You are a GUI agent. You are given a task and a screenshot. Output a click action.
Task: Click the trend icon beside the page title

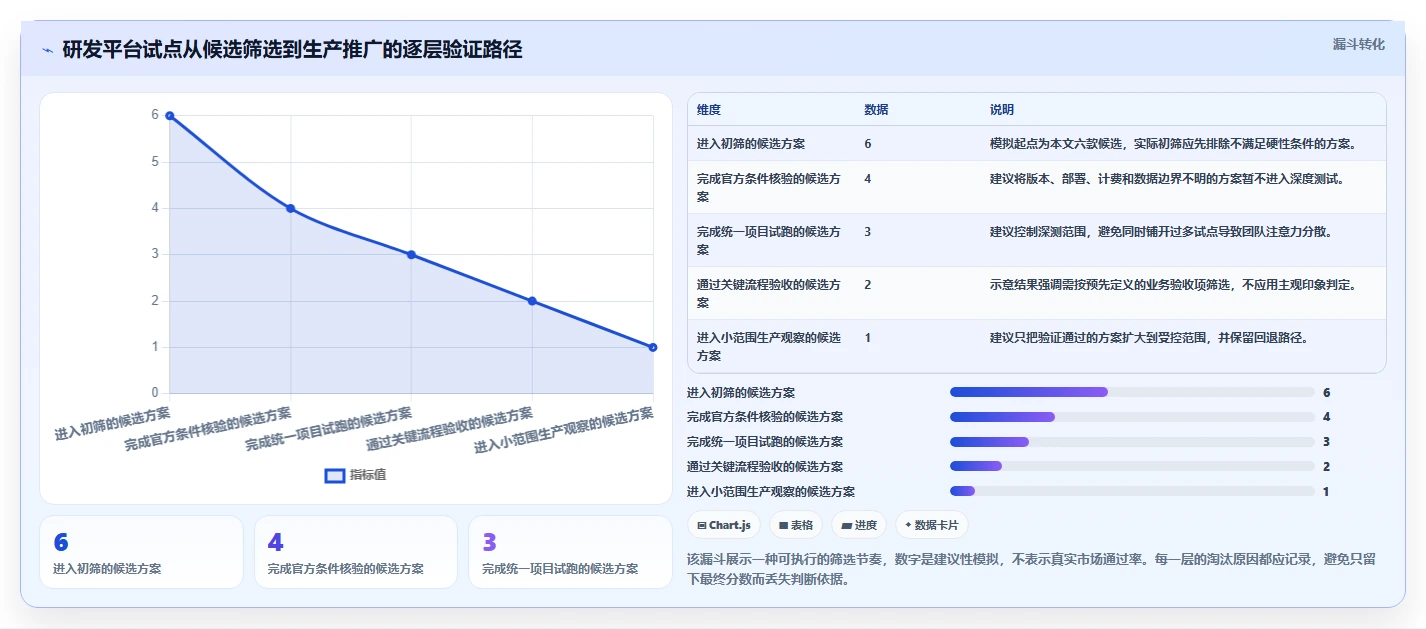(48, 50)
